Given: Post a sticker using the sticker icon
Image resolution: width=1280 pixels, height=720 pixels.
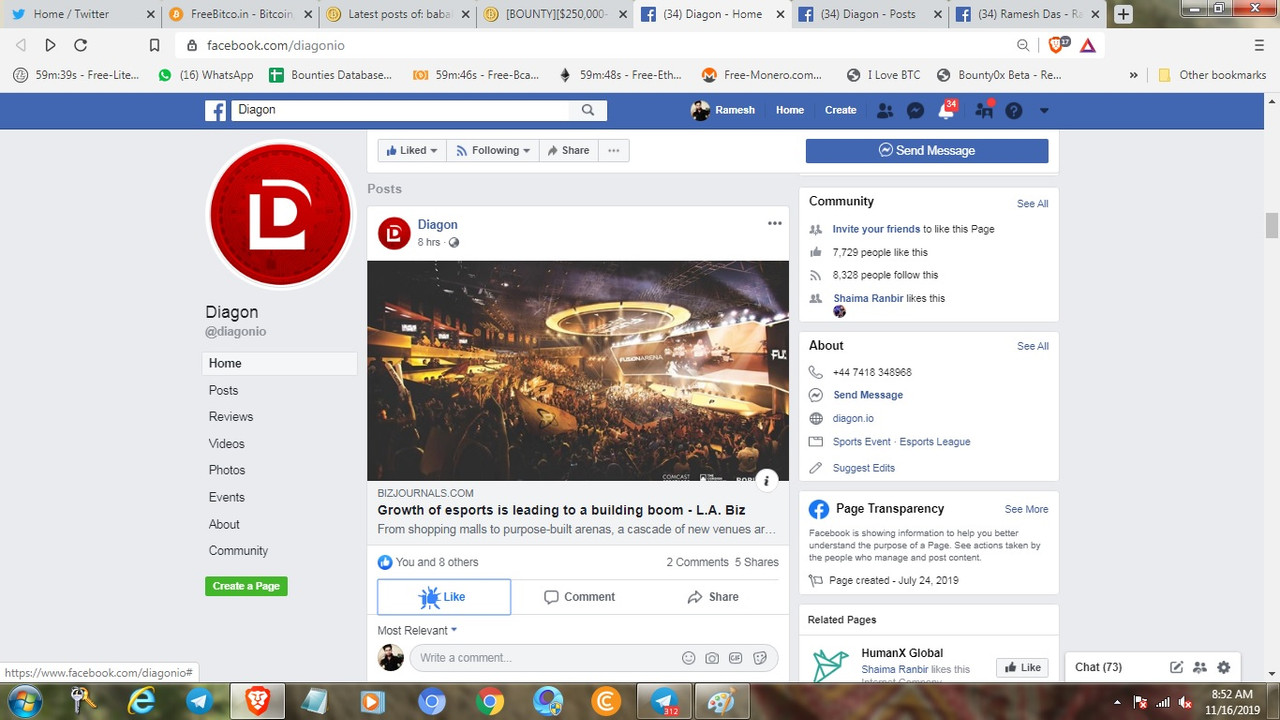Looking at the screenshot, I should pos(760,658).
